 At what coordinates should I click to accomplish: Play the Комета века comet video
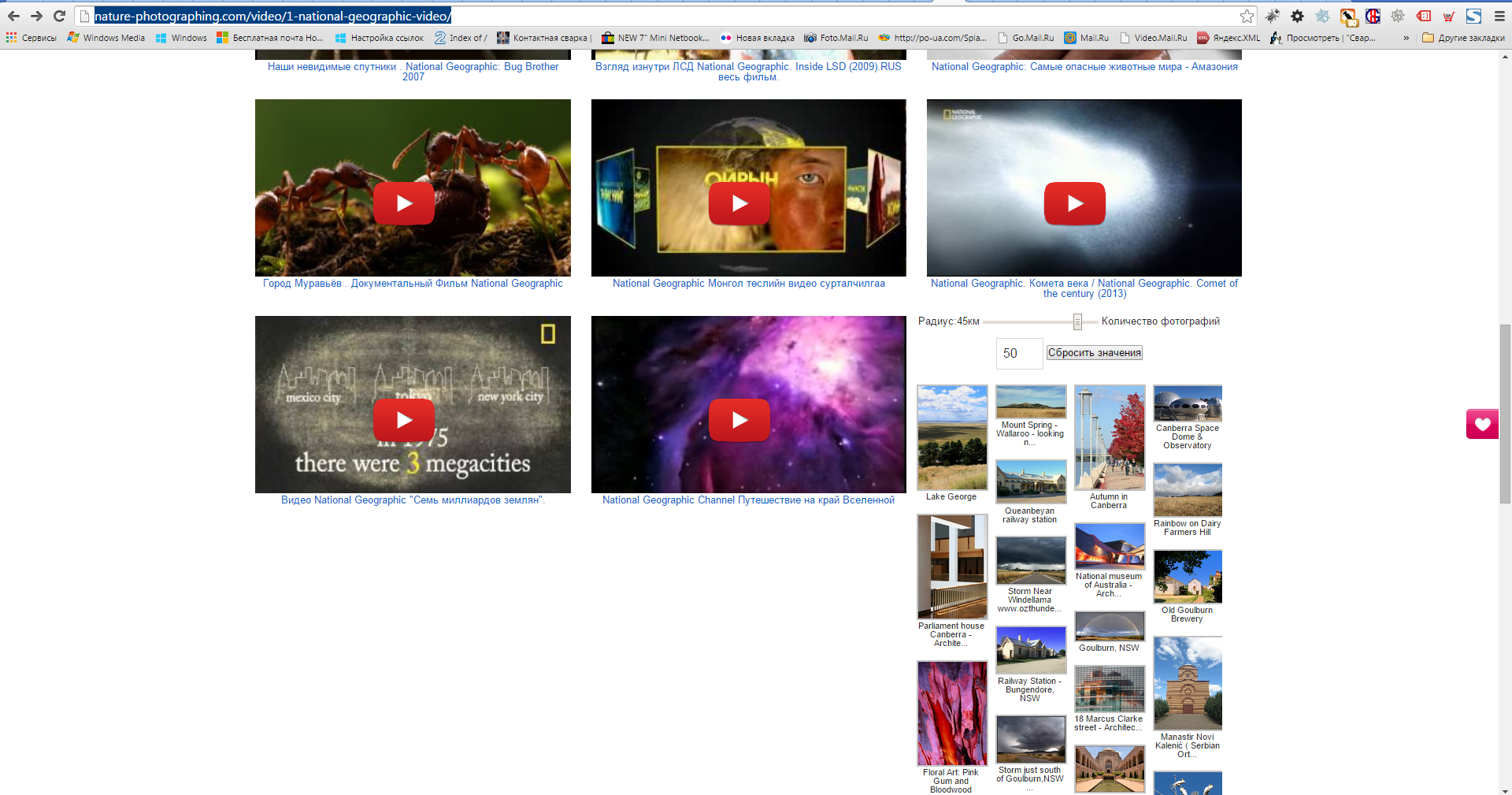pos(1075,203)
